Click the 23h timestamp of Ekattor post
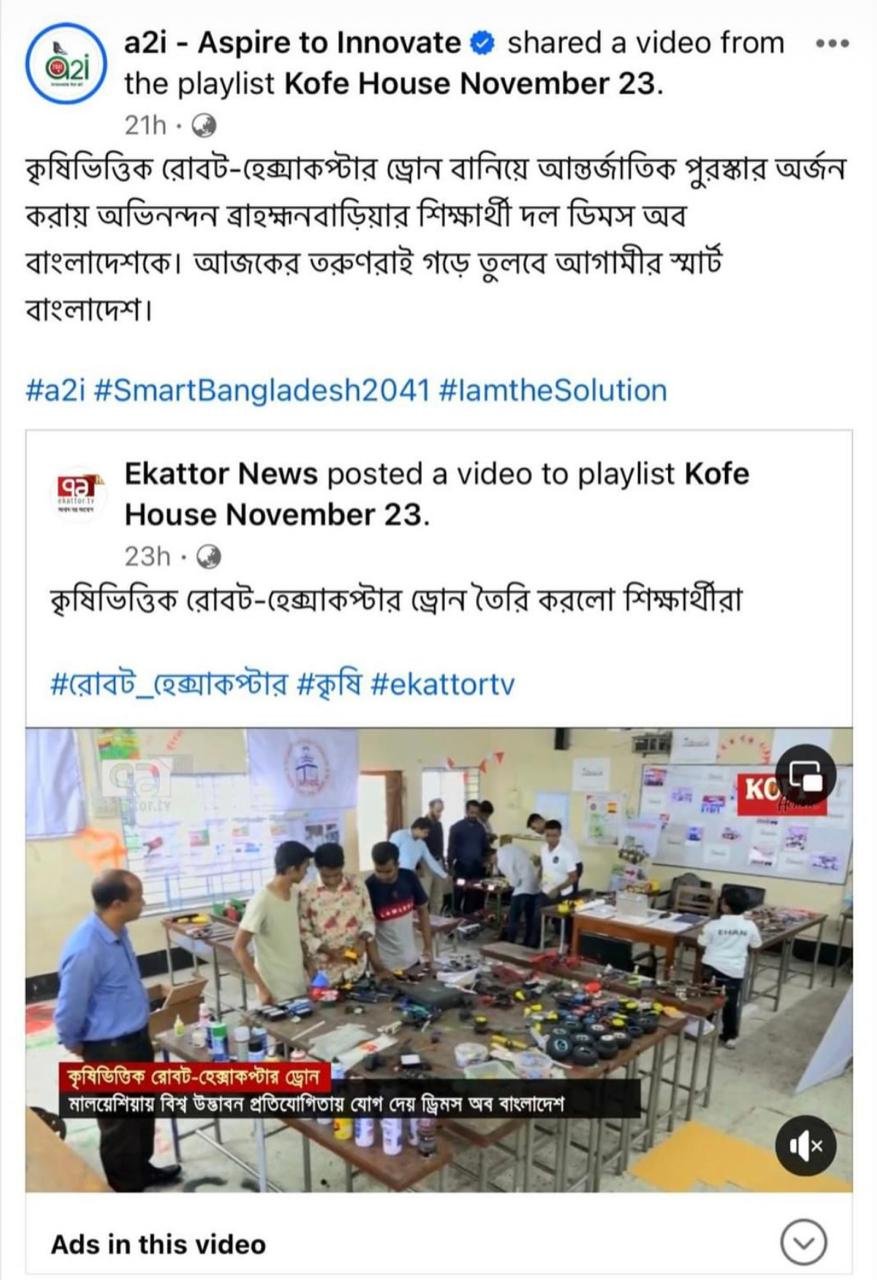Viewport: 877px width, 1280px height. point(147,555)
